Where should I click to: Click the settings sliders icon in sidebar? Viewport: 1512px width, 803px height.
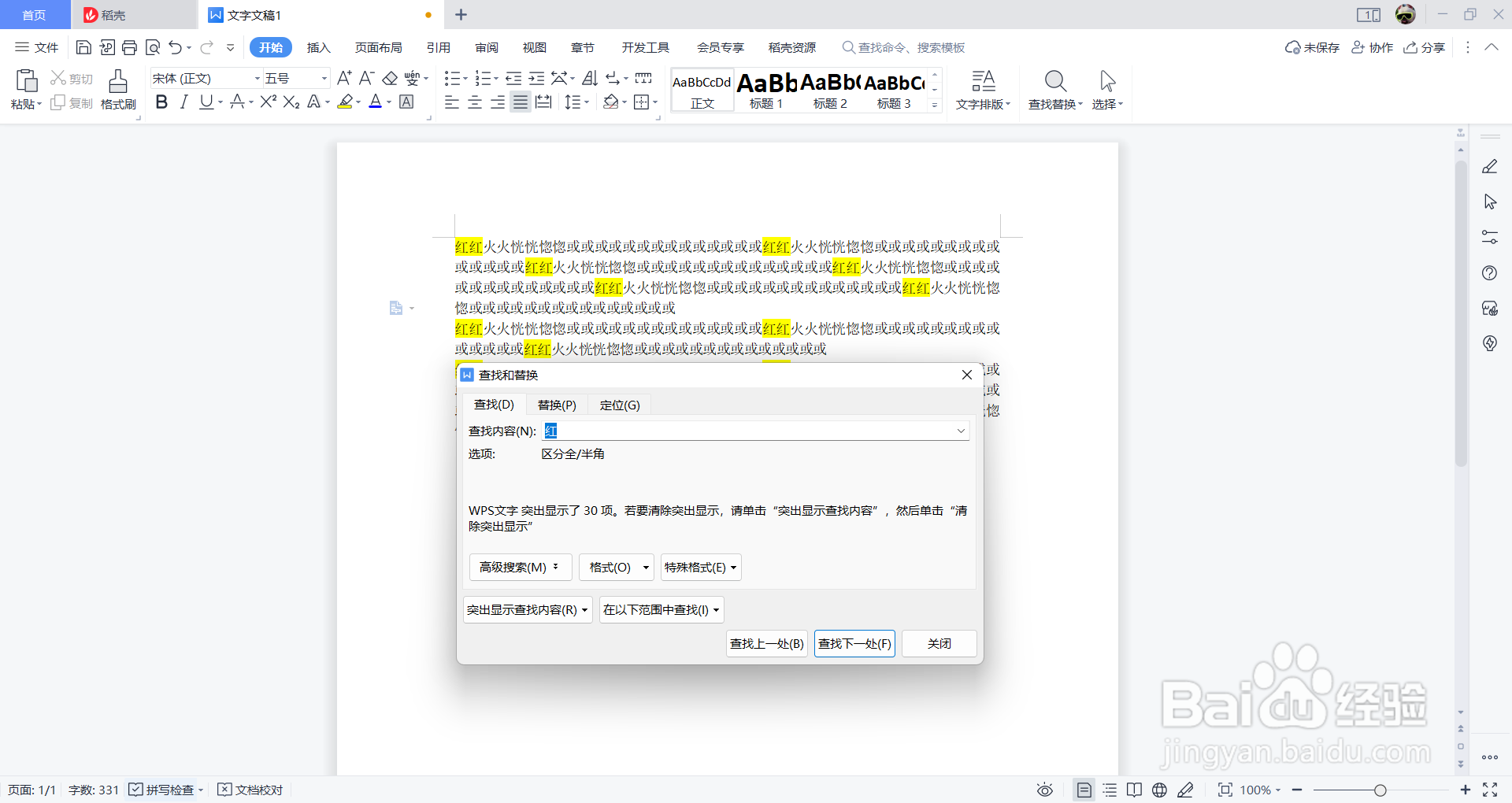click(x=1490, y=236)
